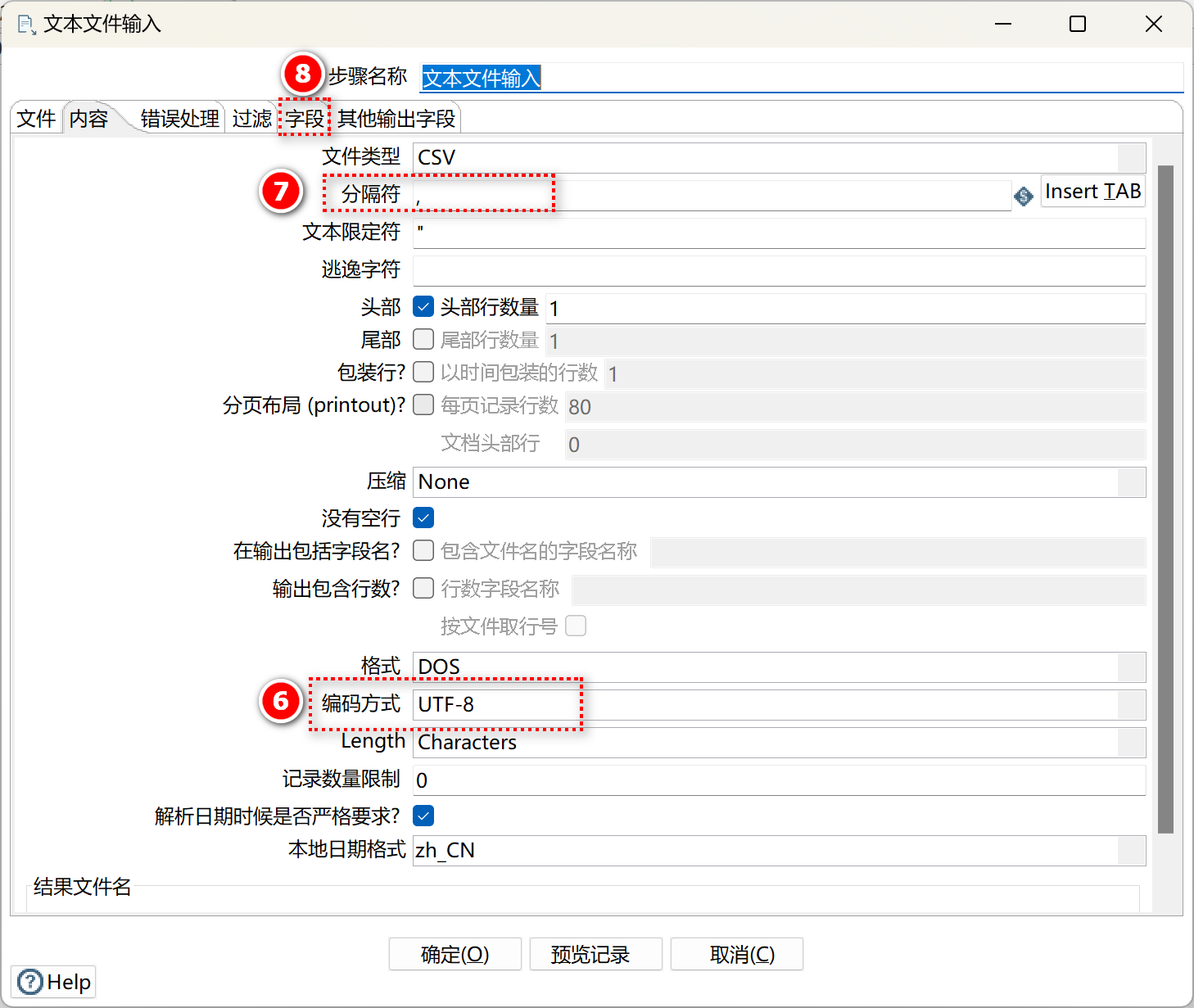Open the Help icon button
The image size is (1194, 1008).
pyautogui.click(x=53, y=982)
